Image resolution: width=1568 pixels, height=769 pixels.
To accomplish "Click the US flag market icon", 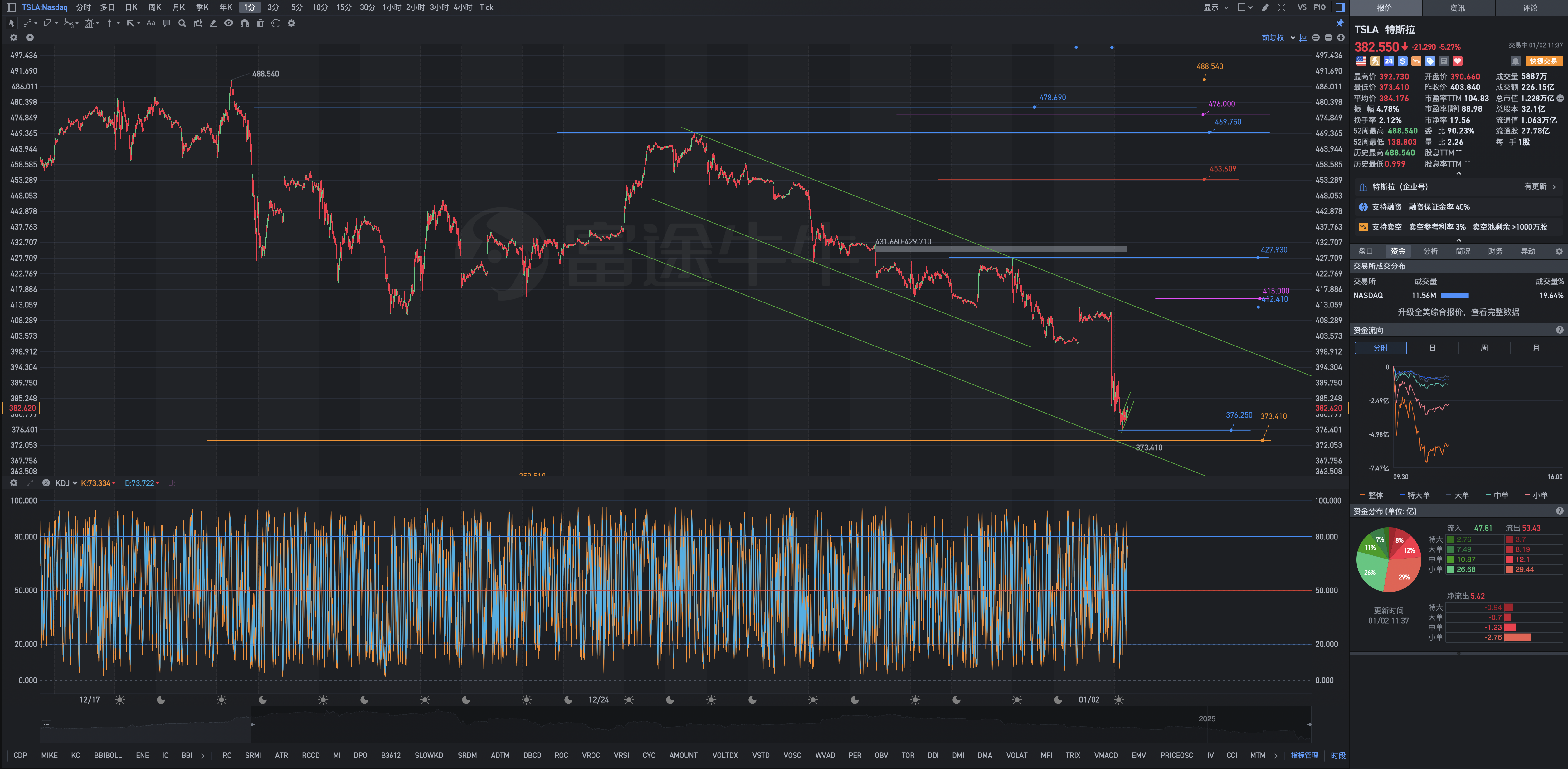I will coord(1361,61).
